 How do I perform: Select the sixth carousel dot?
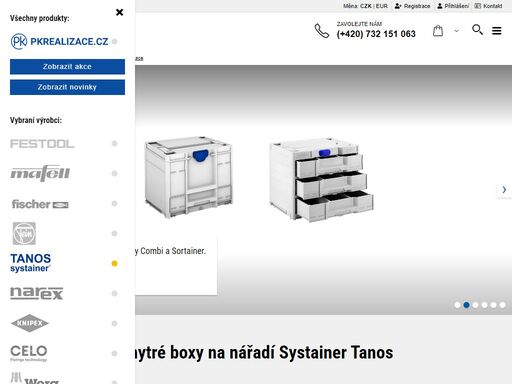(502, 305)
